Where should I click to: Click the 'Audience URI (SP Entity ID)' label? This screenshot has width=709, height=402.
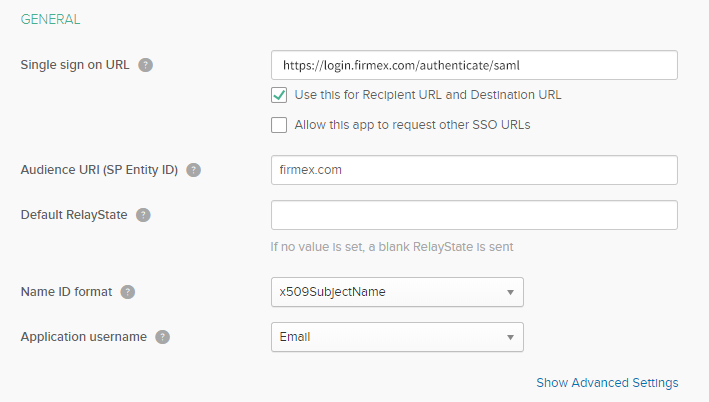[99, 170]
